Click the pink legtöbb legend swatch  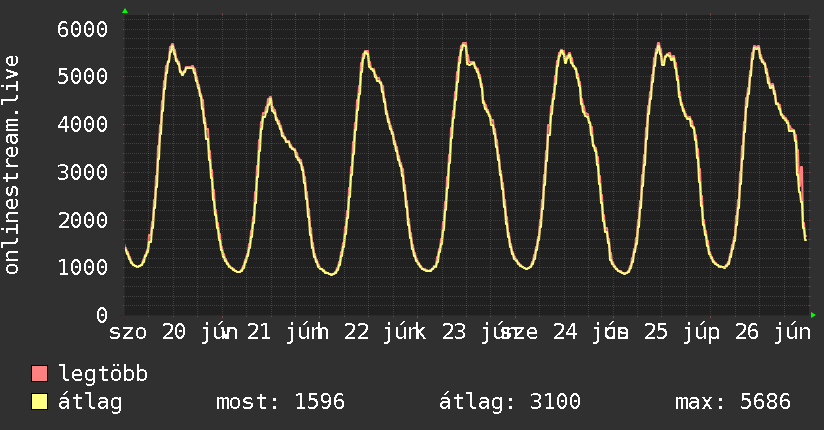pyautogui.click(x=39, y=373)
